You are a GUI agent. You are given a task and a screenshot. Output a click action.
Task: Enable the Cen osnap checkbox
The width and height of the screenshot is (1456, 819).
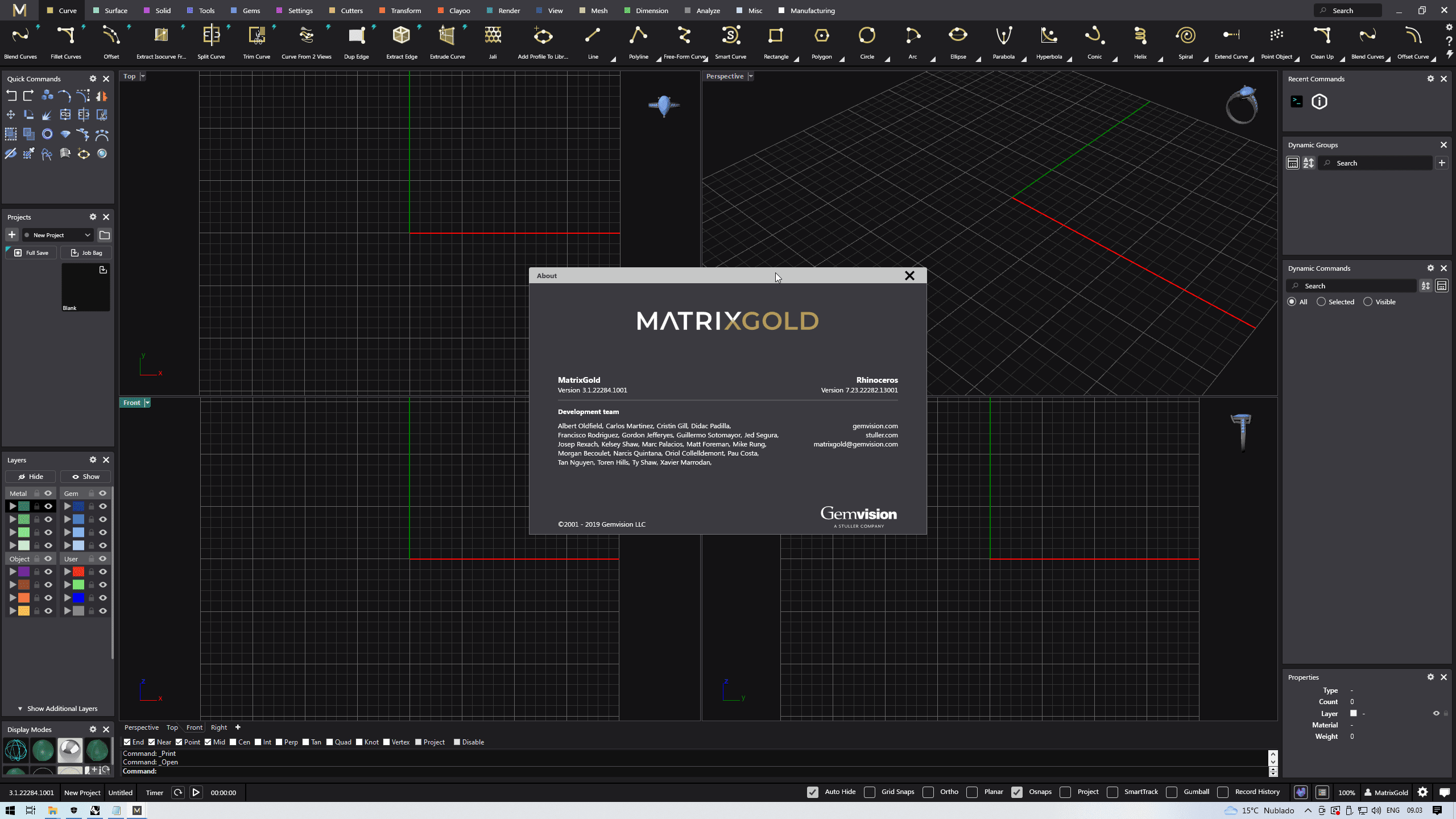pyautogui.click(x=233, y=742)
